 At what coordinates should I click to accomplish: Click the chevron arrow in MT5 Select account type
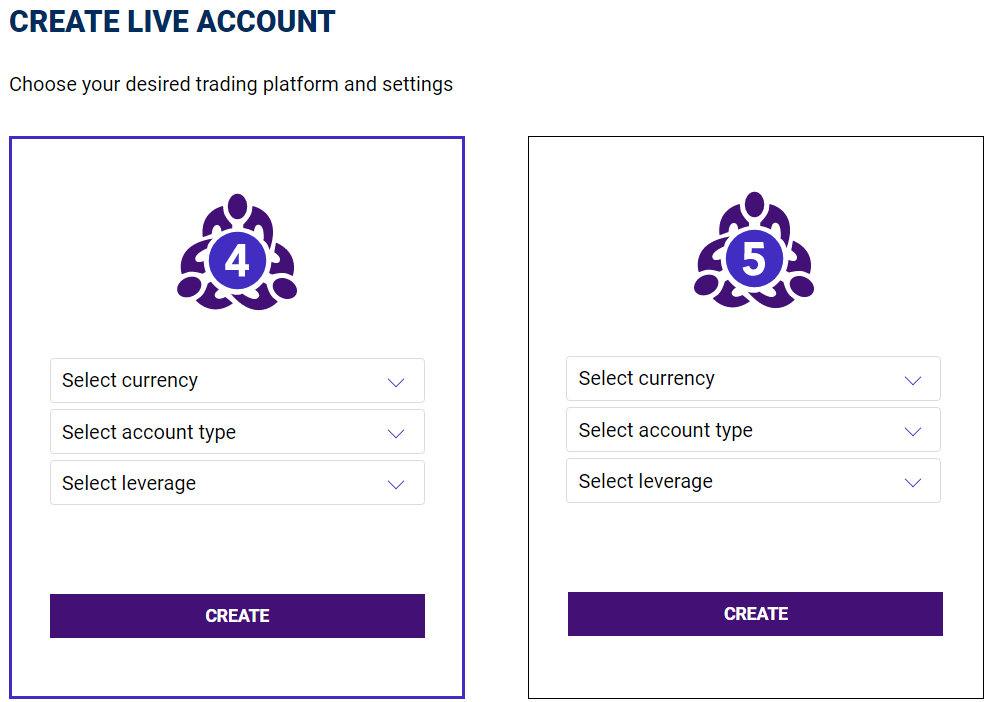pyautogui.click(x=913, y=431)
